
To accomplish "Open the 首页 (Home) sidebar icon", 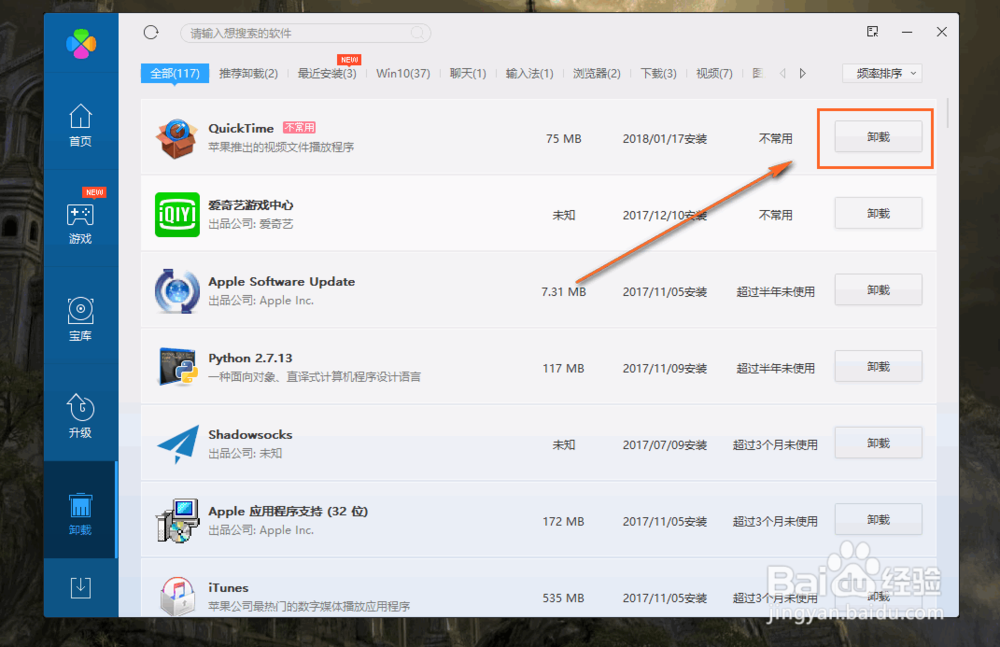I will pyautogui.click(x=81, y=123).
